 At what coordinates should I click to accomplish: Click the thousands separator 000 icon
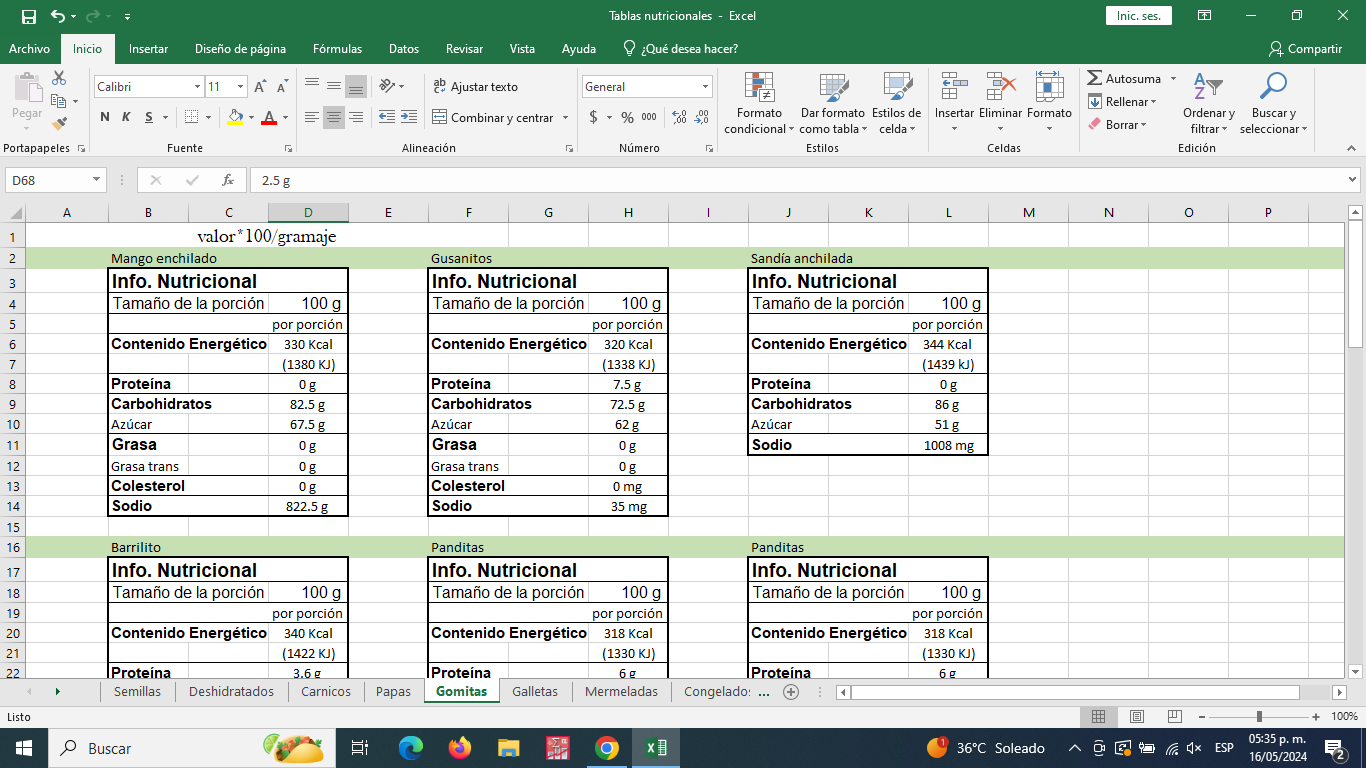[x=649, y=117]
